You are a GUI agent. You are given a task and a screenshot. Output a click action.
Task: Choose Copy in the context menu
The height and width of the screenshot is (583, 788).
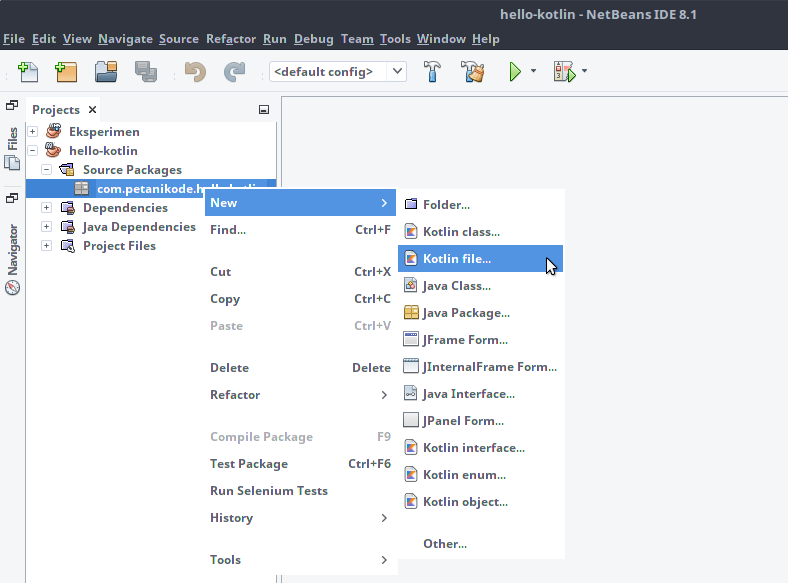[x=301, y=299]
